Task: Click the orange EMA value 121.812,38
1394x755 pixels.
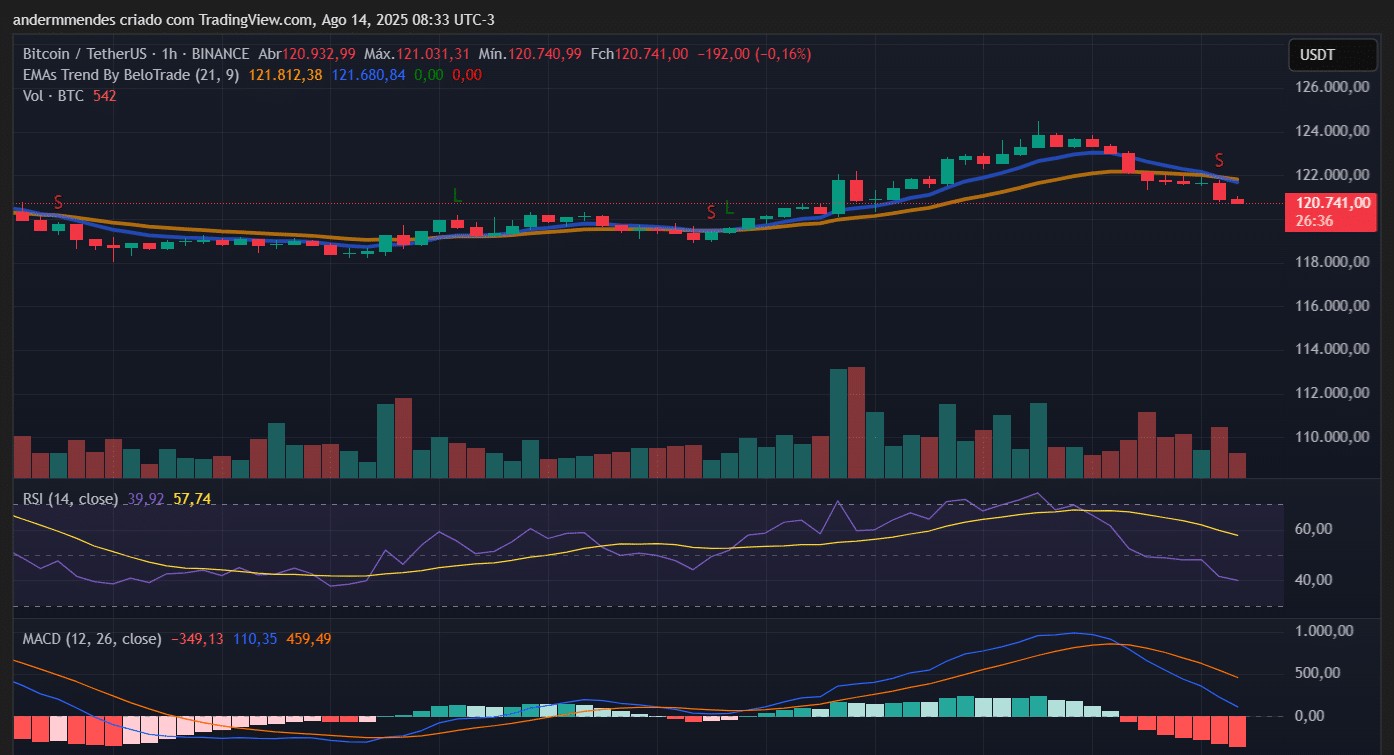Action: (286, 75)
